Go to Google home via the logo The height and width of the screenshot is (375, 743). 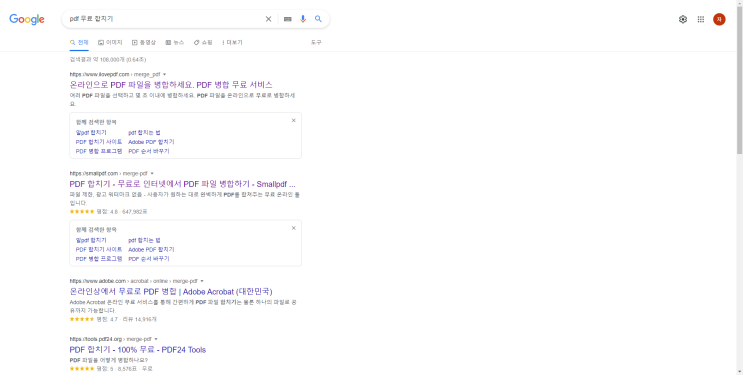(27, 19)
